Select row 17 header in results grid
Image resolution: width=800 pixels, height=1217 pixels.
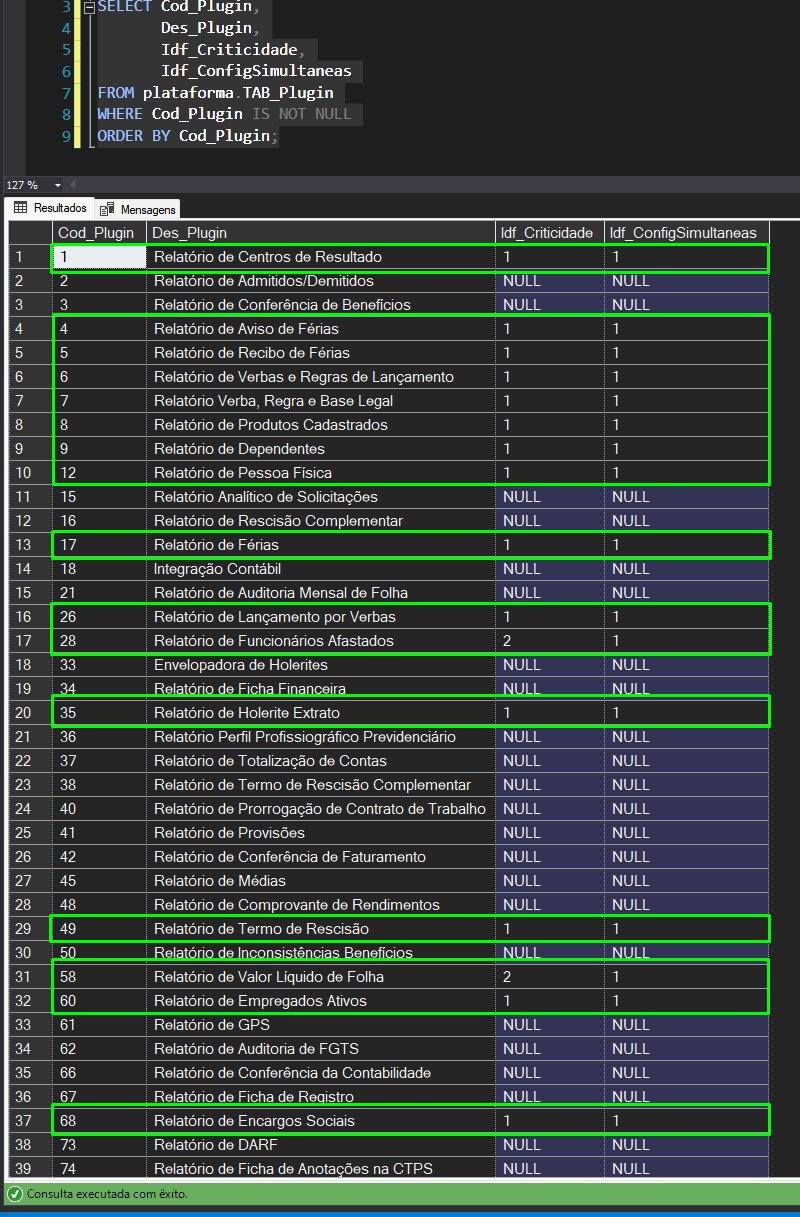[30, 641]
